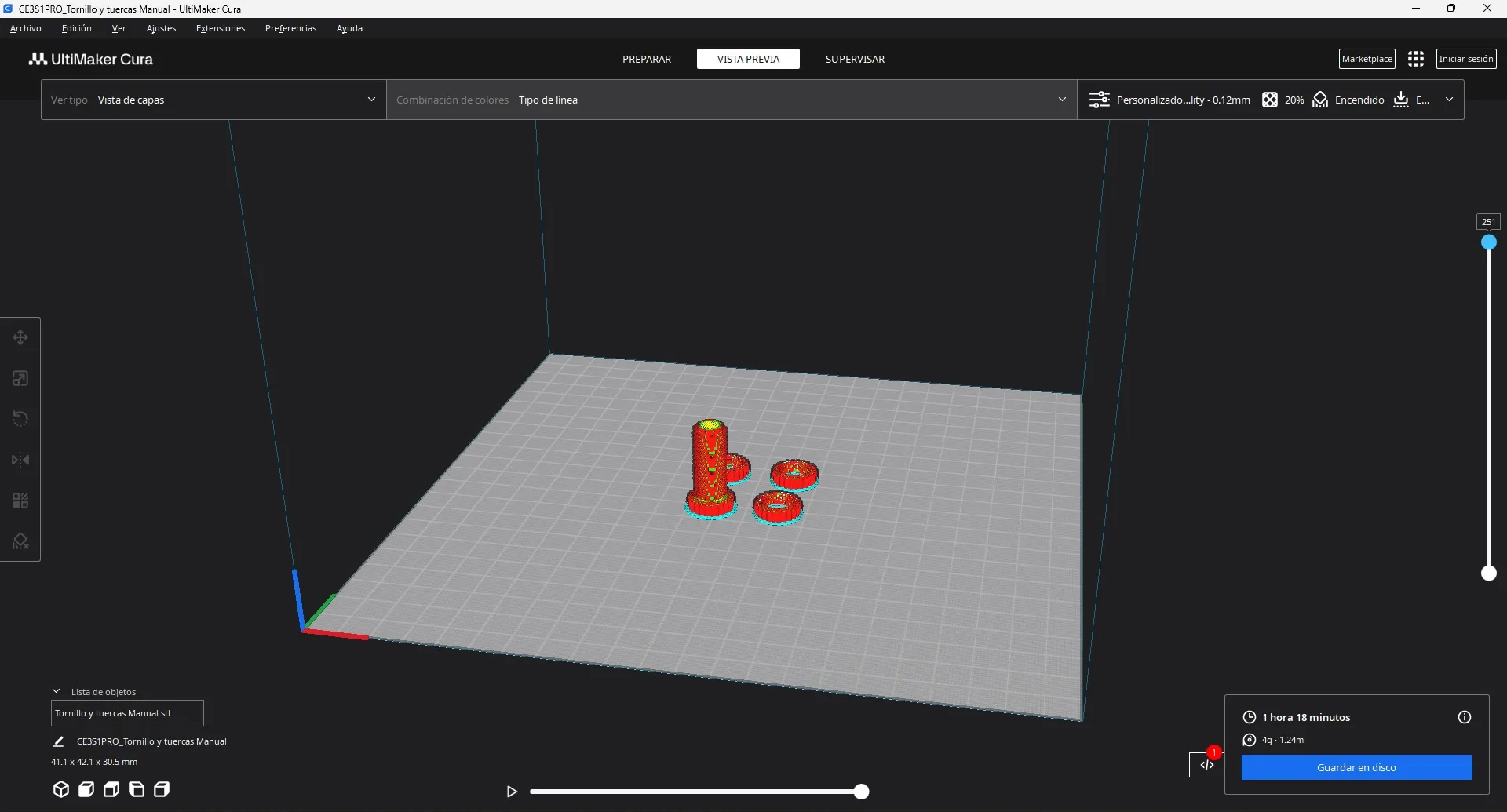Switch camera to front view cube icon

point(86,790)
